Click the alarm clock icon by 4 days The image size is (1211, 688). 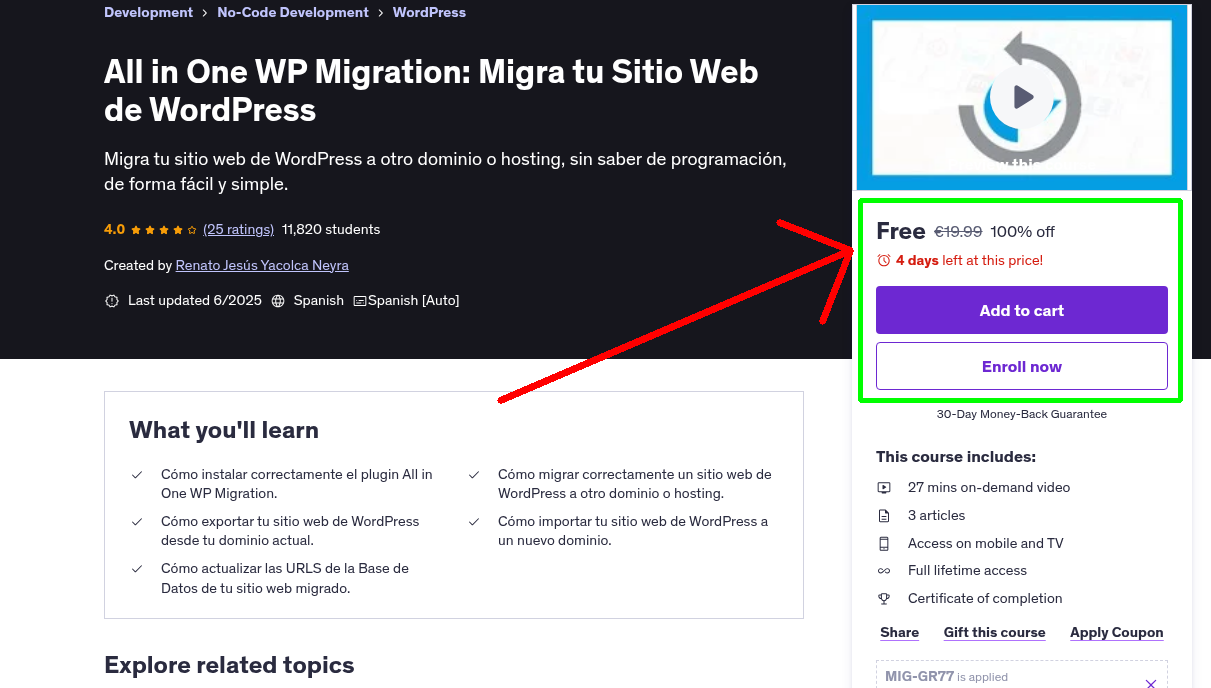click(x=883, y=260)
